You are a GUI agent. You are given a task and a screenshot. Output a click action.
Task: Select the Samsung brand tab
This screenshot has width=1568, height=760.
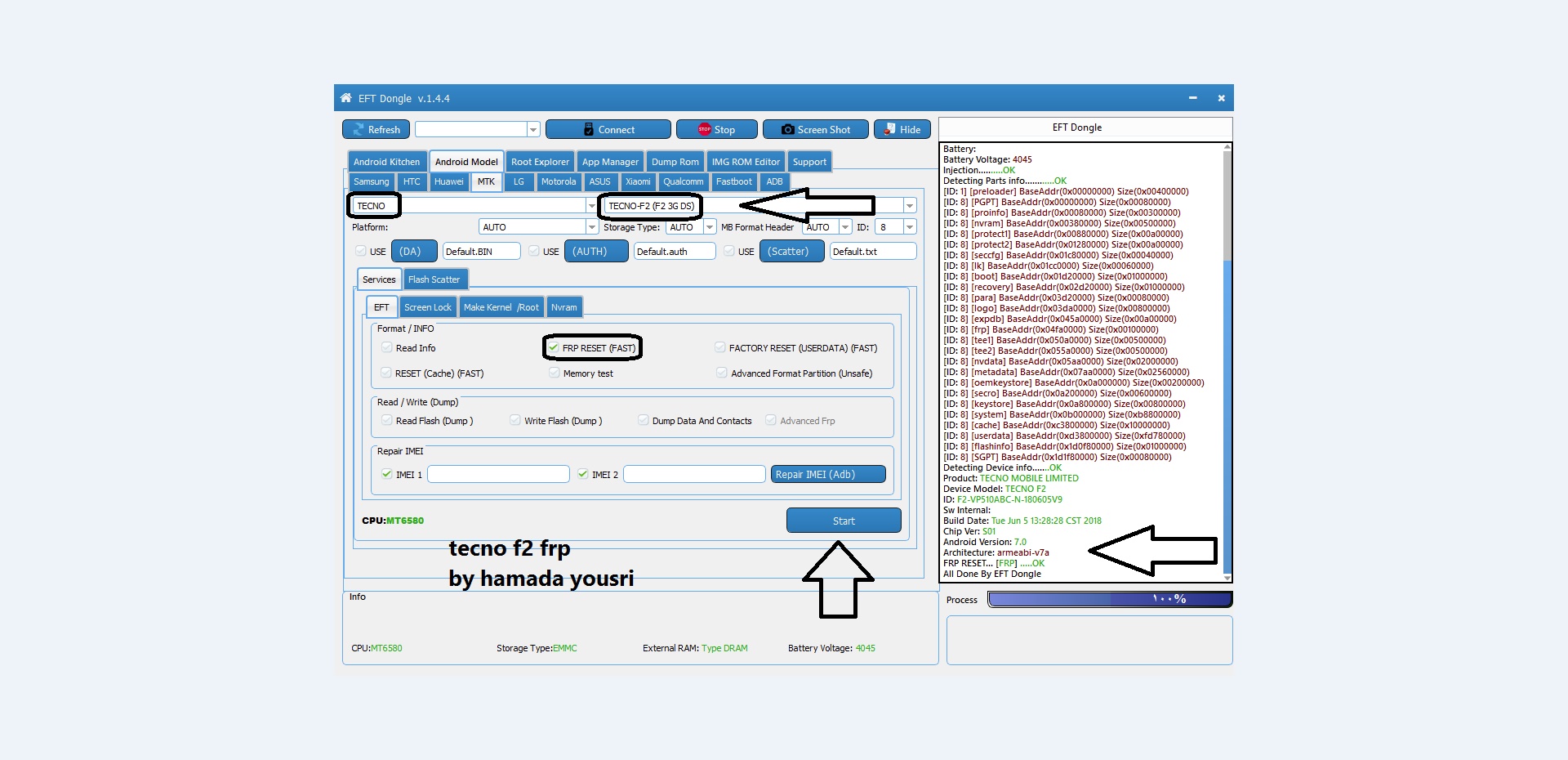point(372,181)
